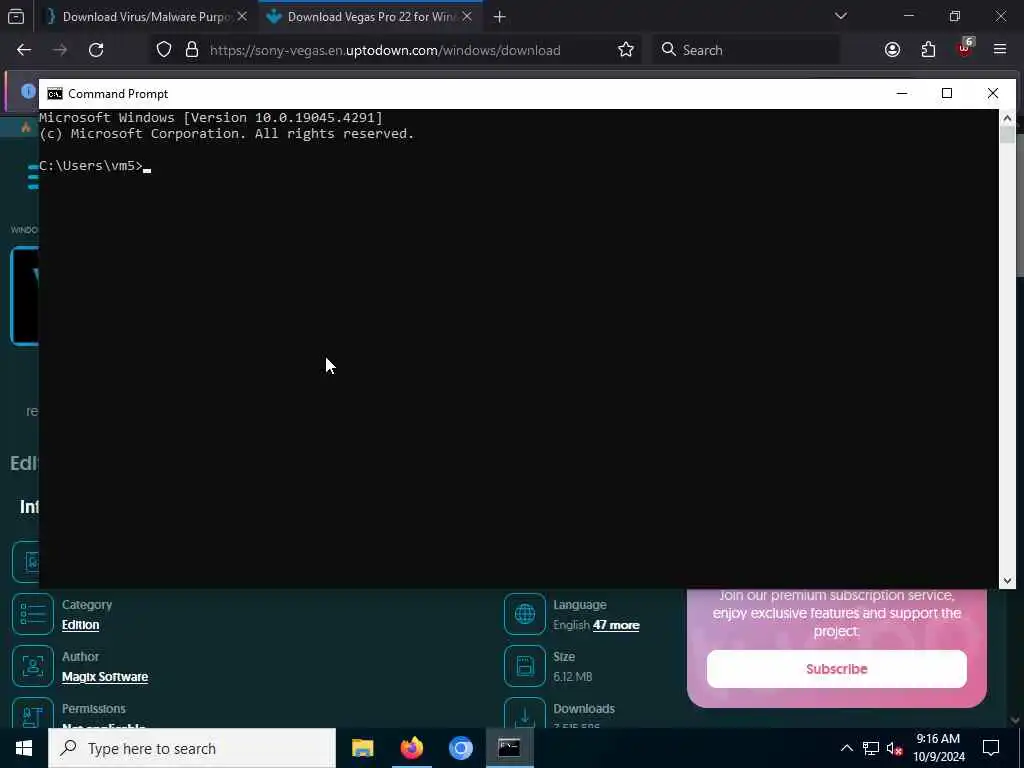Image resolution: width=1024 pixels, height=768 pixels.
Task: Click the Author person icon
Action: click(x=33, y=666)
